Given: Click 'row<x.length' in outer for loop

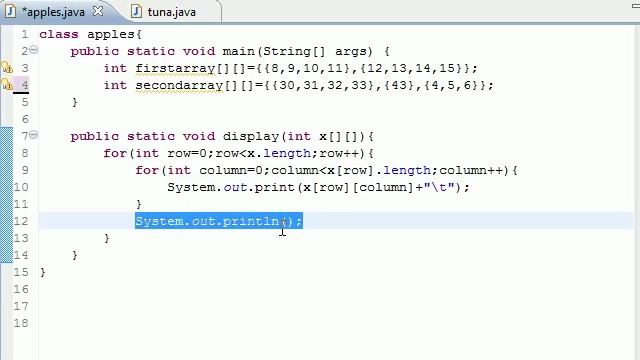Looking at the screenshot, I should 263,153.
